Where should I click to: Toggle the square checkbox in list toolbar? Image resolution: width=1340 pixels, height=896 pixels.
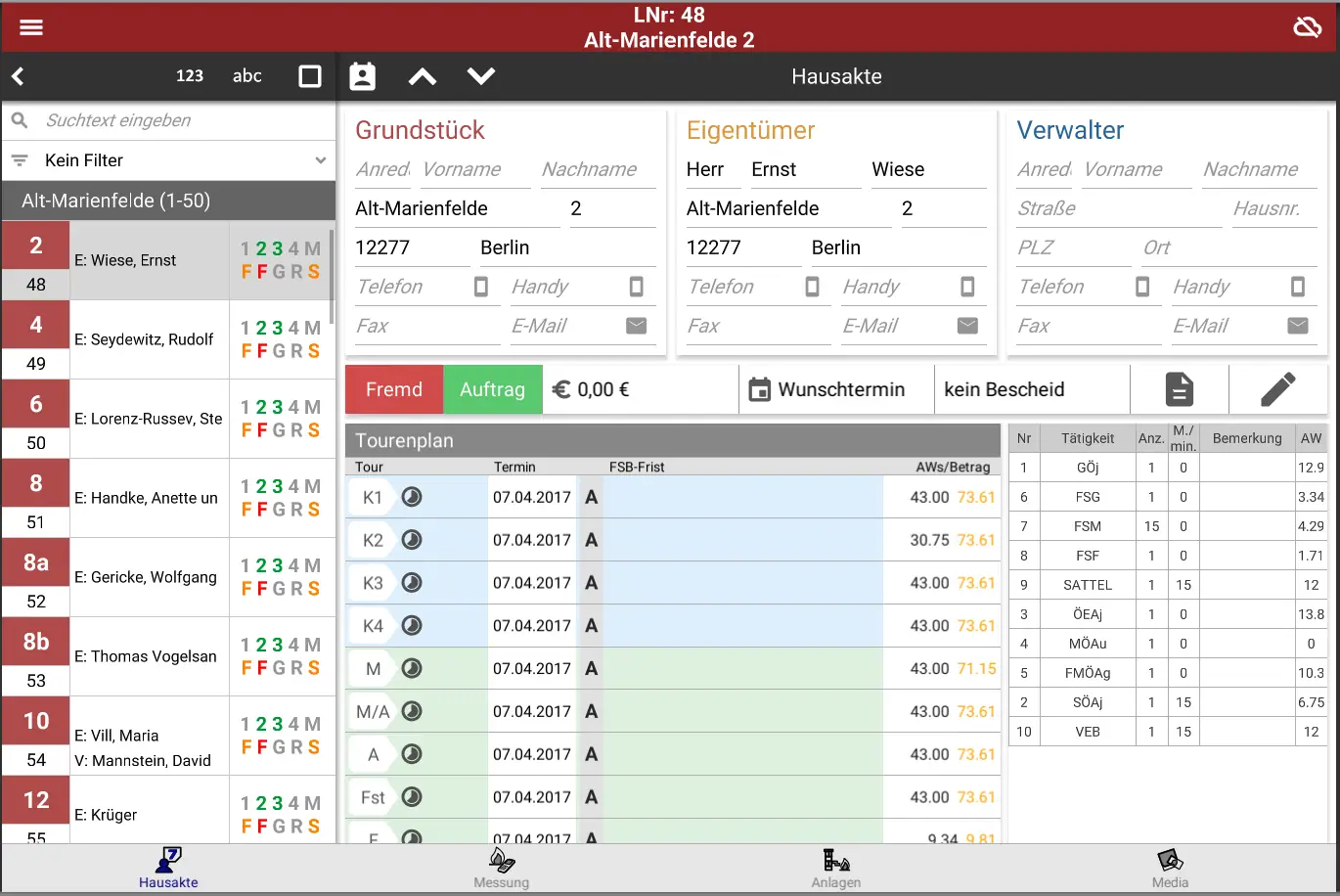[x=310, y=76]
